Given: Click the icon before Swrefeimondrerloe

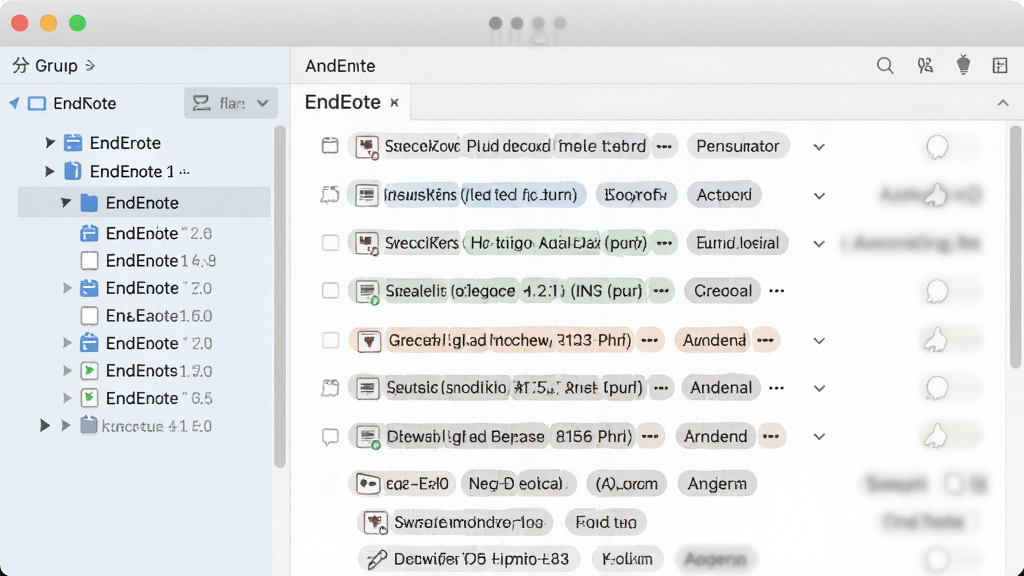Looking at the screenshot, I should (375, 522).
